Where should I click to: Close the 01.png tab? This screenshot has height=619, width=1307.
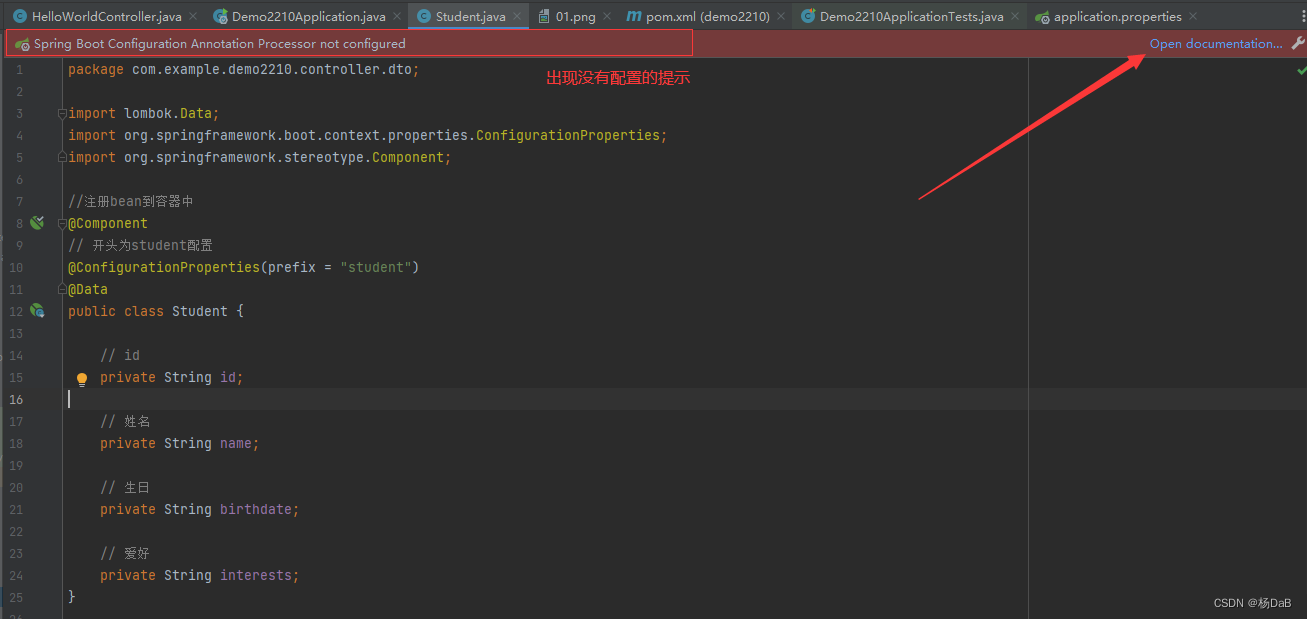tap(606, 17)
